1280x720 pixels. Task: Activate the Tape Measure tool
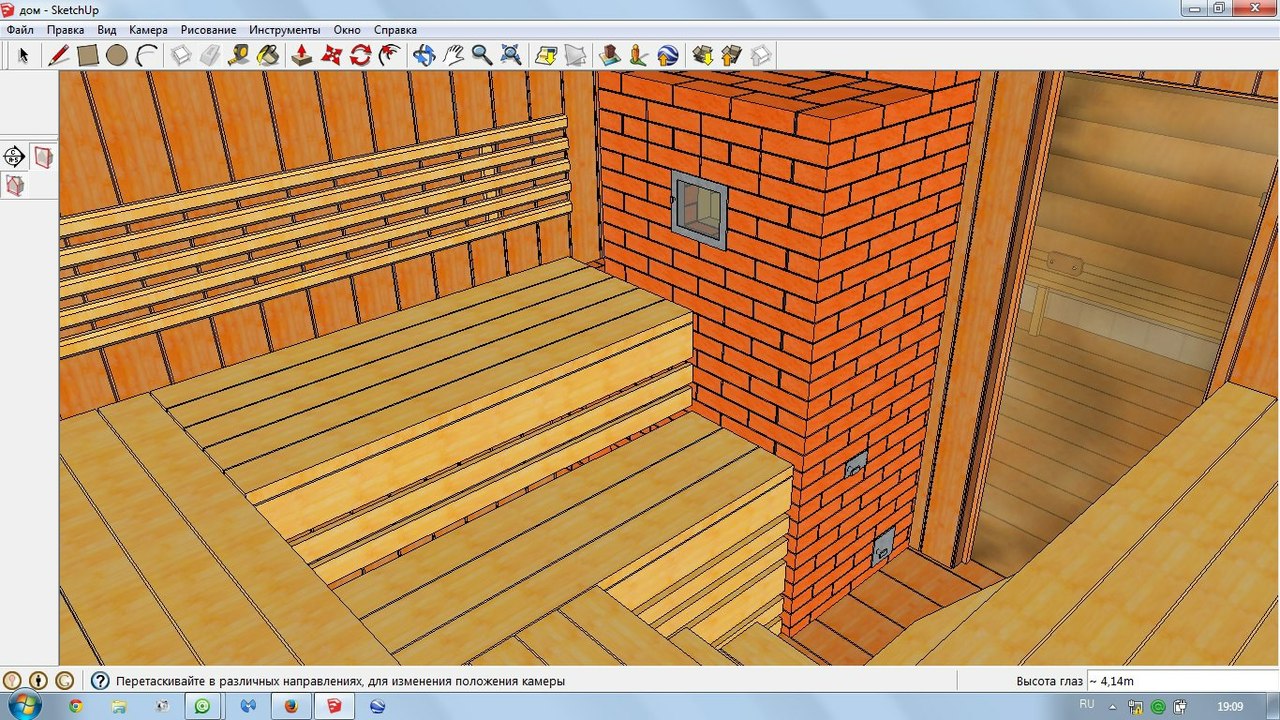238,55
